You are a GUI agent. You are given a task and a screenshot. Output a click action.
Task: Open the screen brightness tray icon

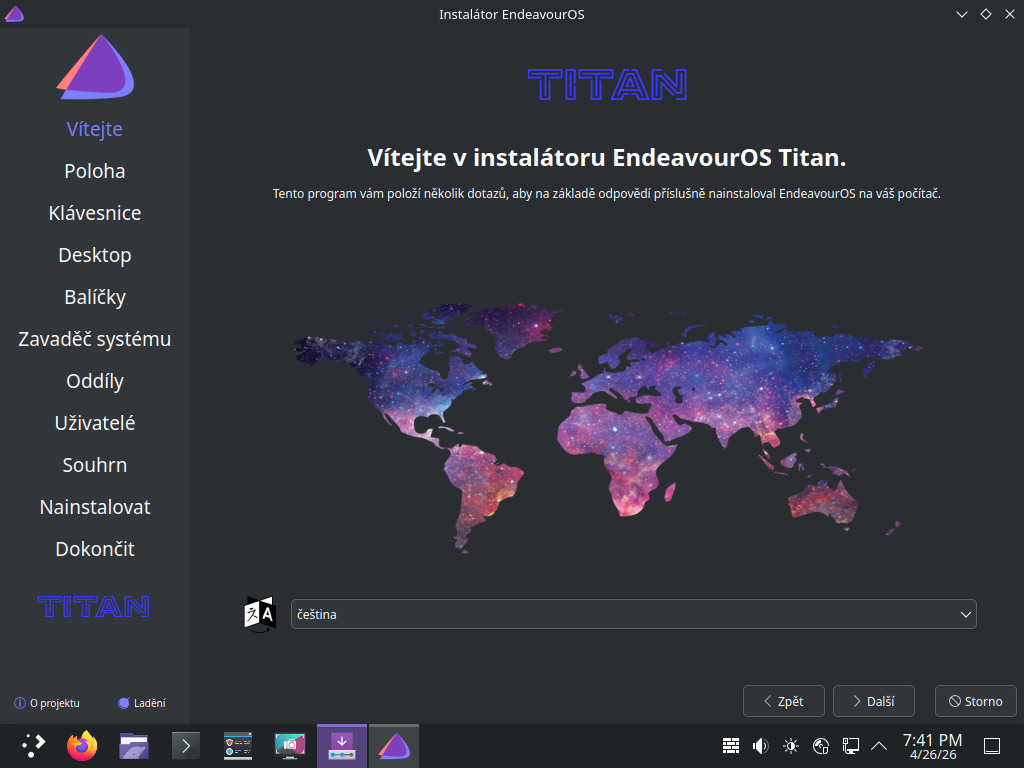(791, 746)
